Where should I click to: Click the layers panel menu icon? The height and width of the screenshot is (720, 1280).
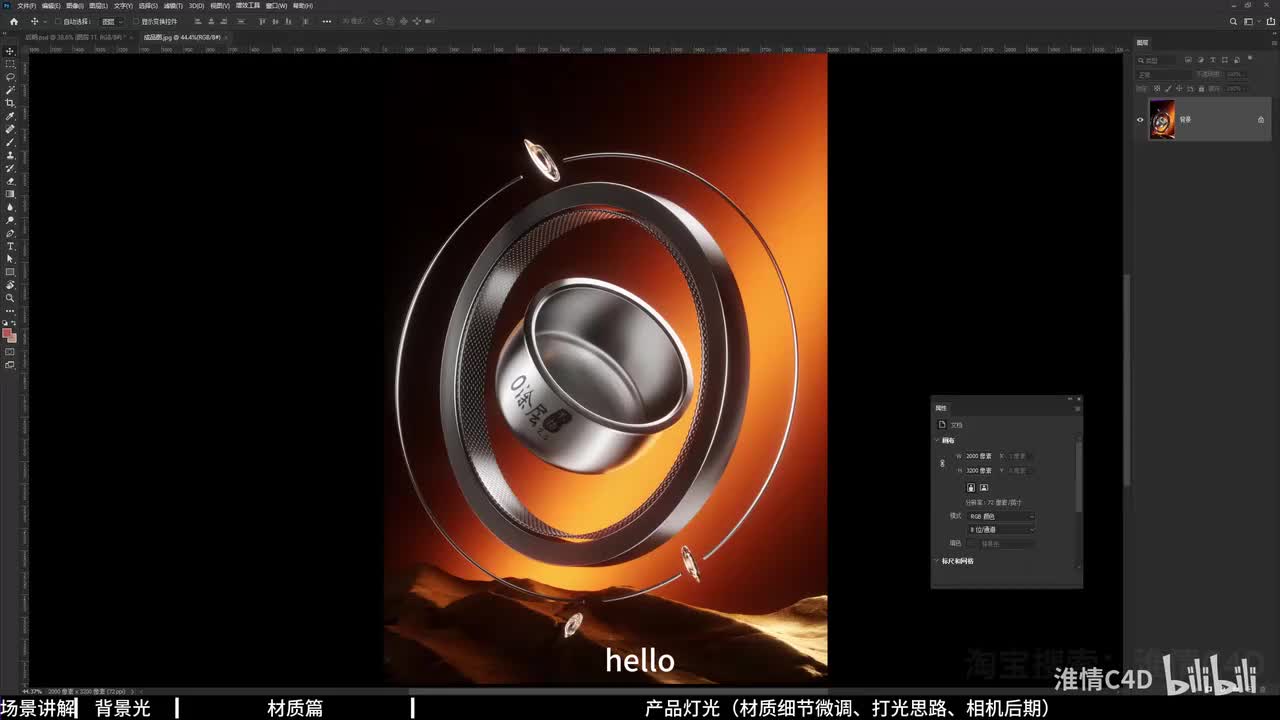(x=1272, y=43)
